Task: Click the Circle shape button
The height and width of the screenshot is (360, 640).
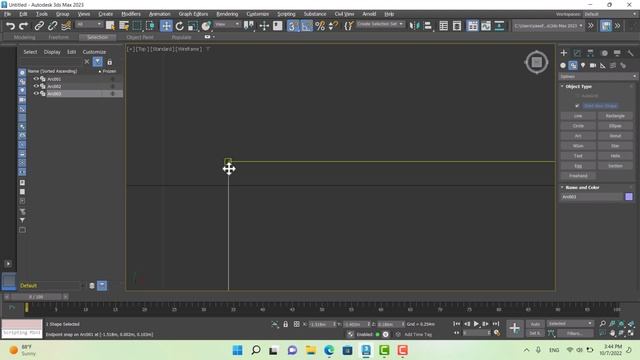Action: tap(578, 126)
